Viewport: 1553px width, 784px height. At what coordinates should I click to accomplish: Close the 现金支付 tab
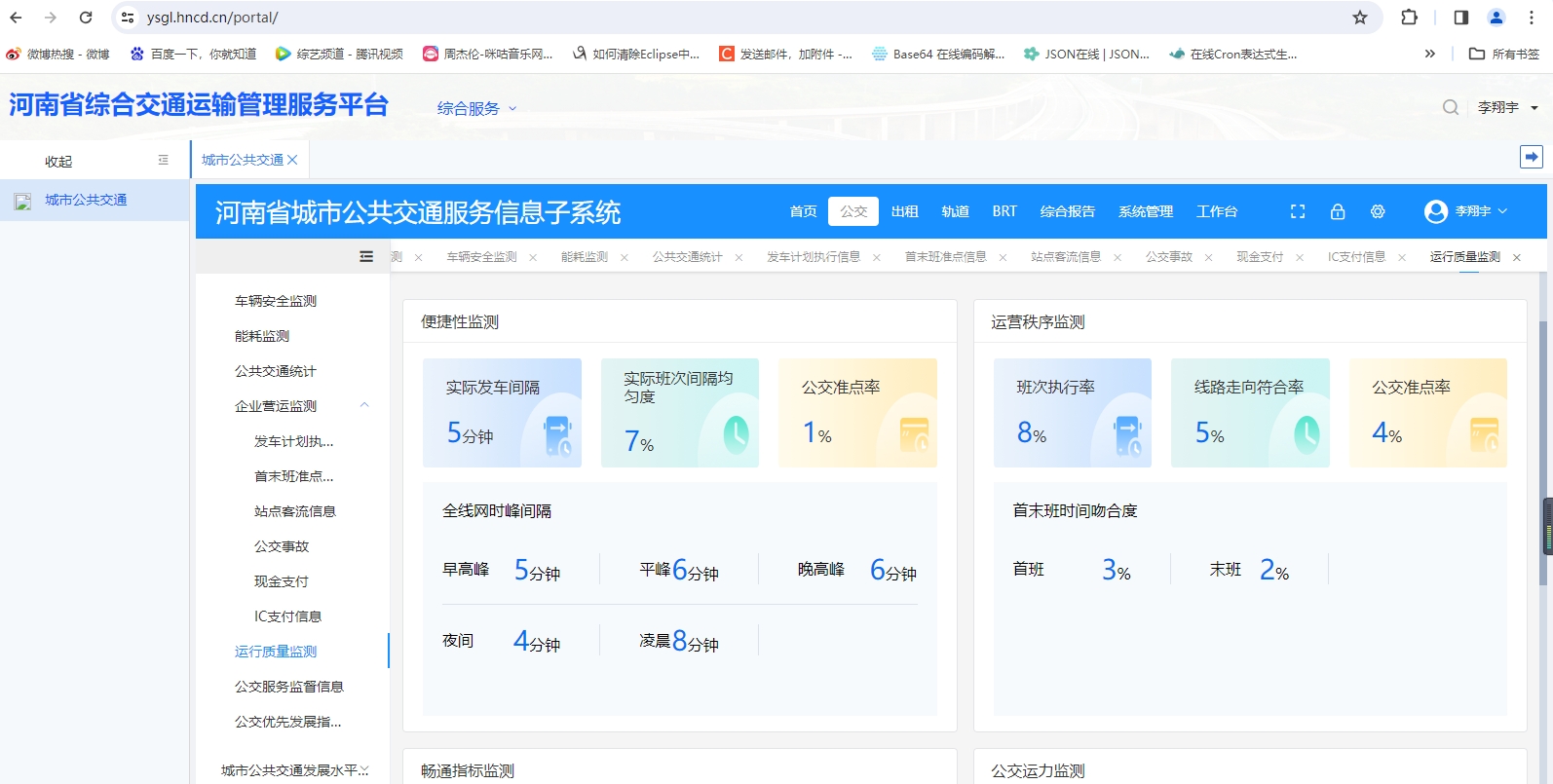[1300, 258]
